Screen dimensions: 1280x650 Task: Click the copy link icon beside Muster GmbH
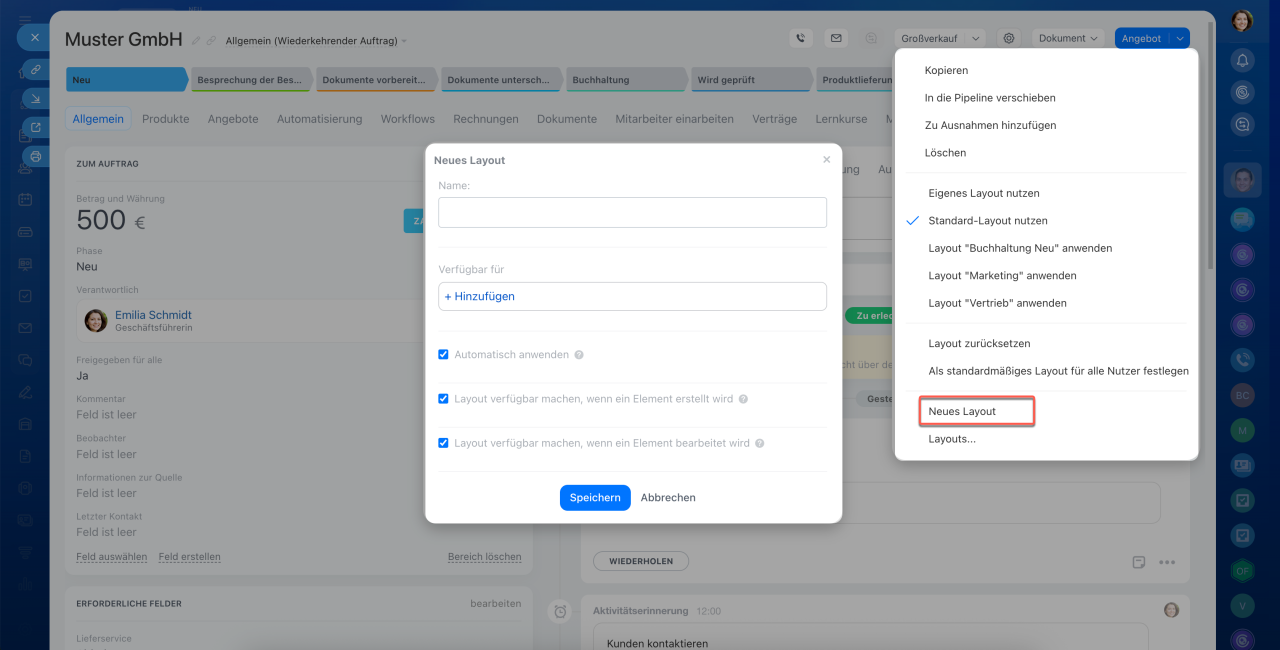211,41
